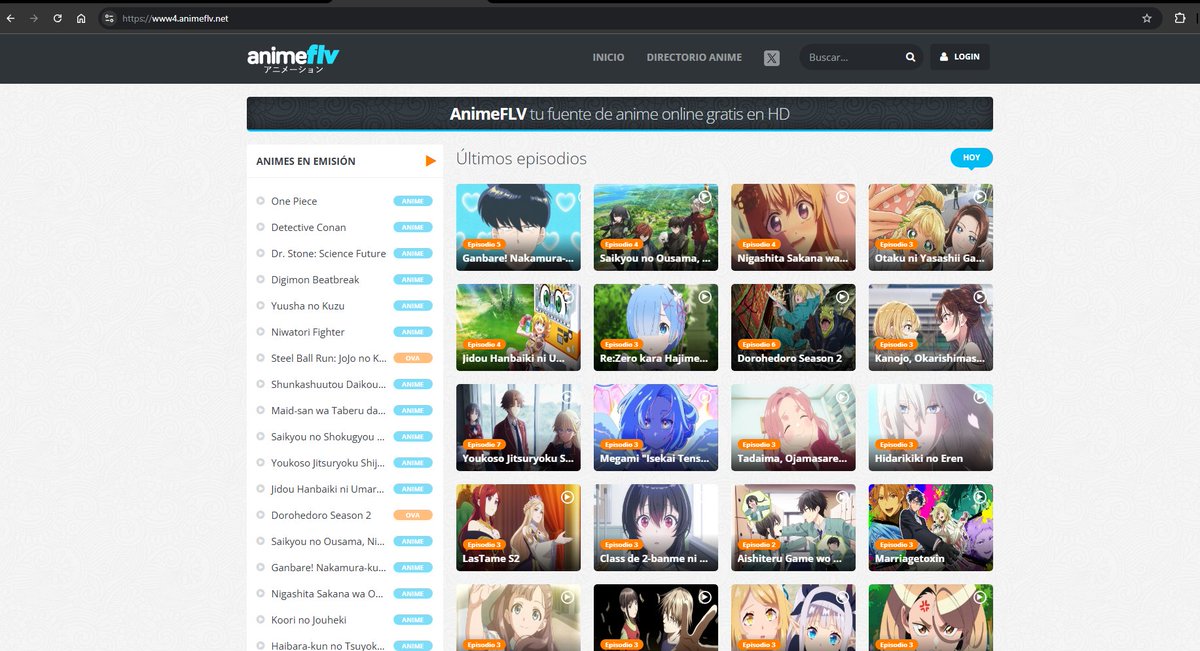Open Saikyou no Shokugyou list entry

tap(328, 437)
